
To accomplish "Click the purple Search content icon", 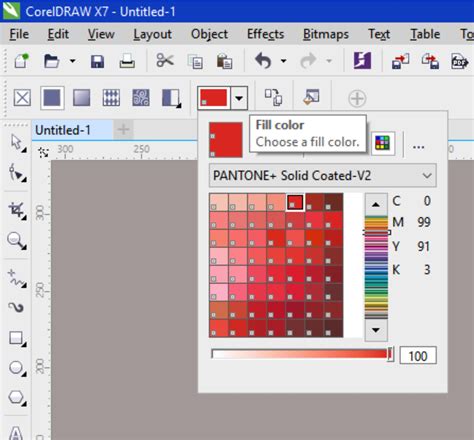I will point(362,61).
